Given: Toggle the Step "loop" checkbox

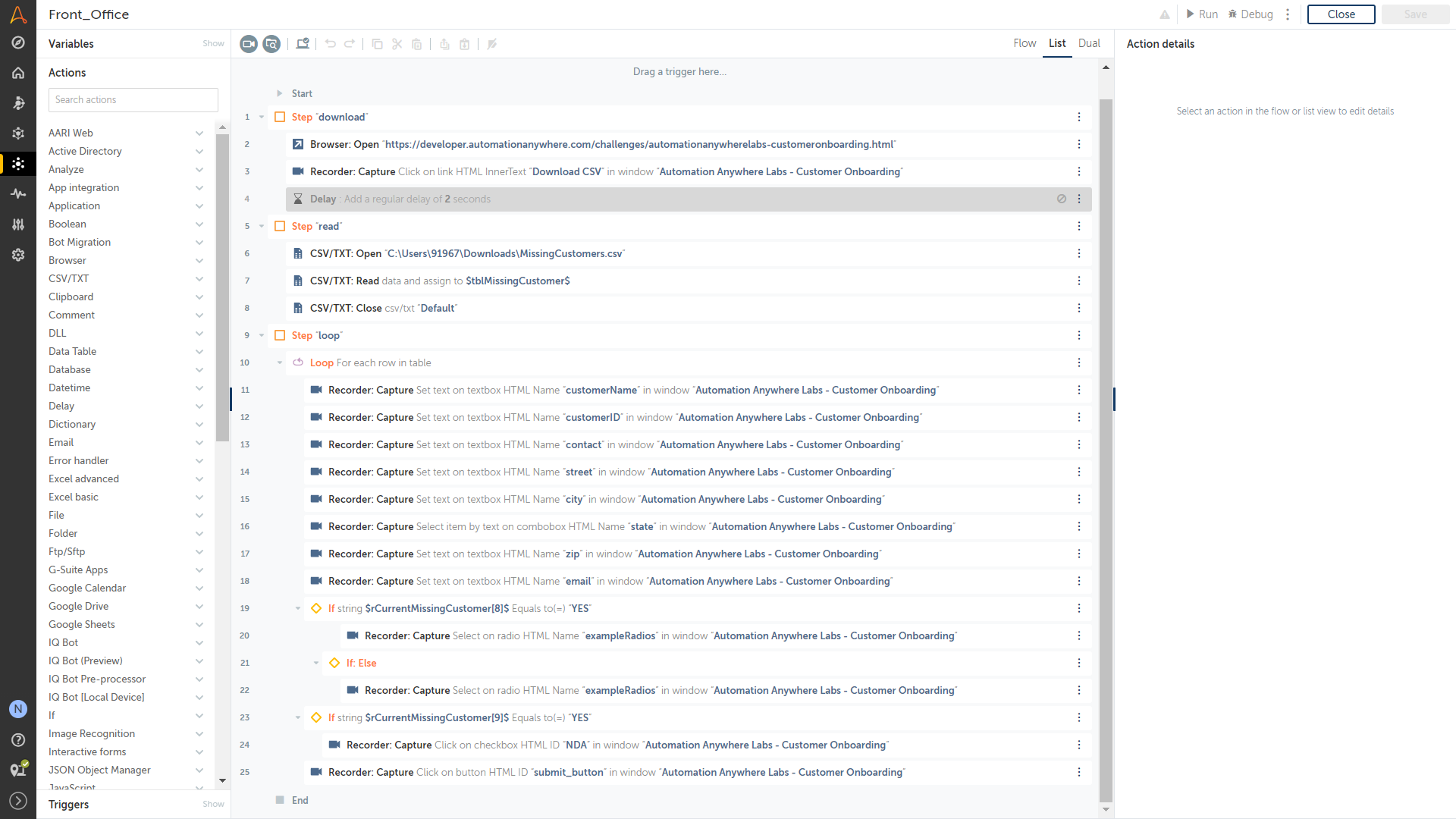Looking at the screenshot, I should (x=280, y=335).
